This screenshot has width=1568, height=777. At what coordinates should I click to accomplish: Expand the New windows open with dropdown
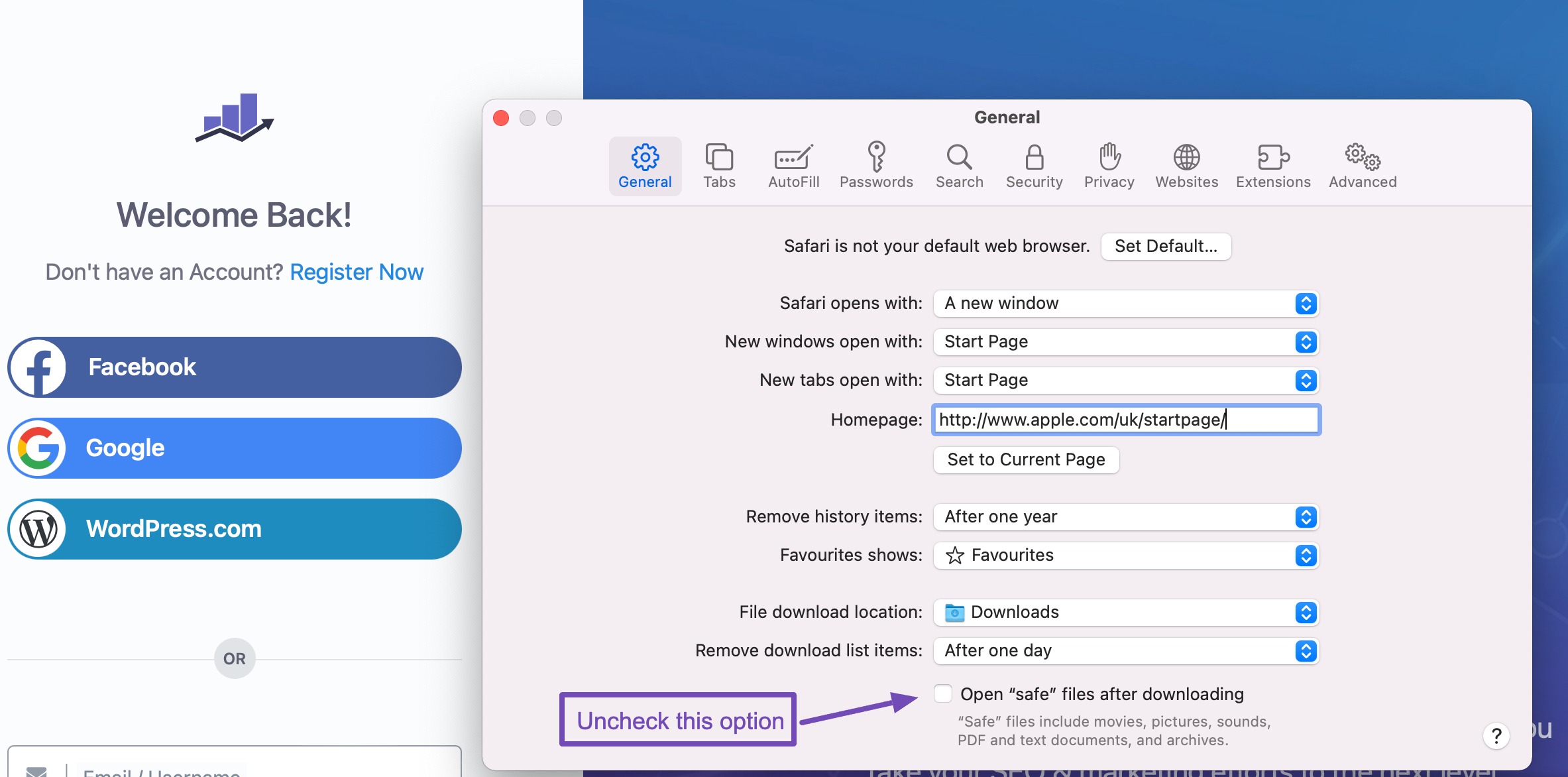1126,342
